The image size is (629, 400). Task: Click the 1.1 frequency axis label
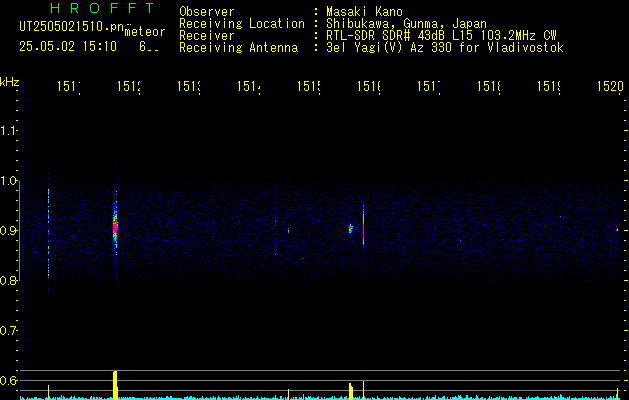tap(8, 130)
